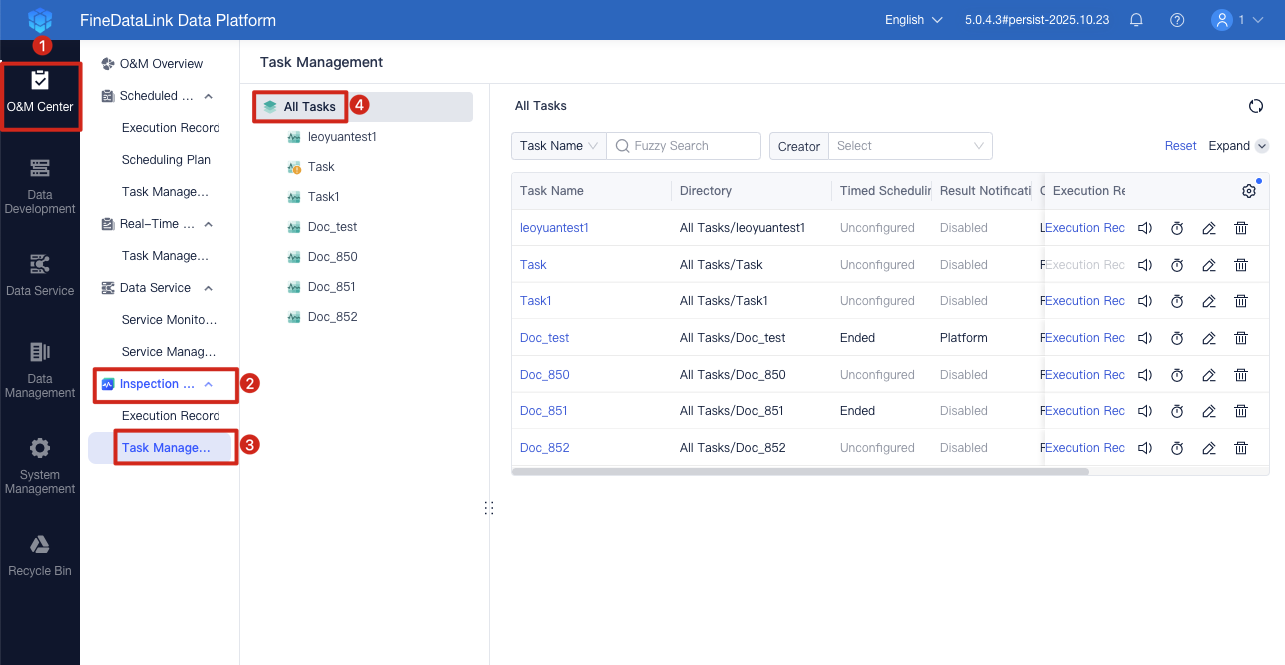This screenshot has width=1285, height=665.
Task: Open O&M Overview menu item
Action: click(160, 64)
